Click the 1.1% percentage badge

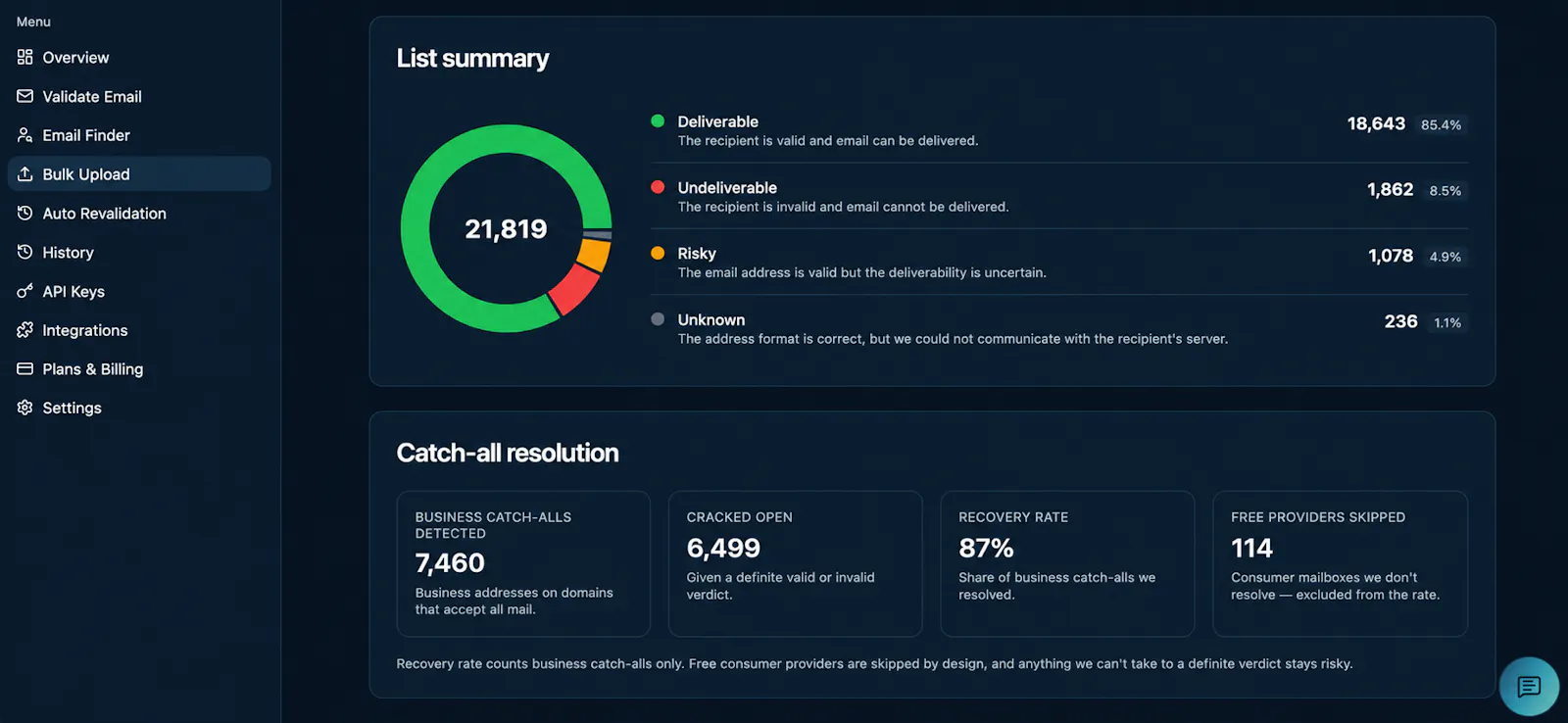[x=1447, y=322]
